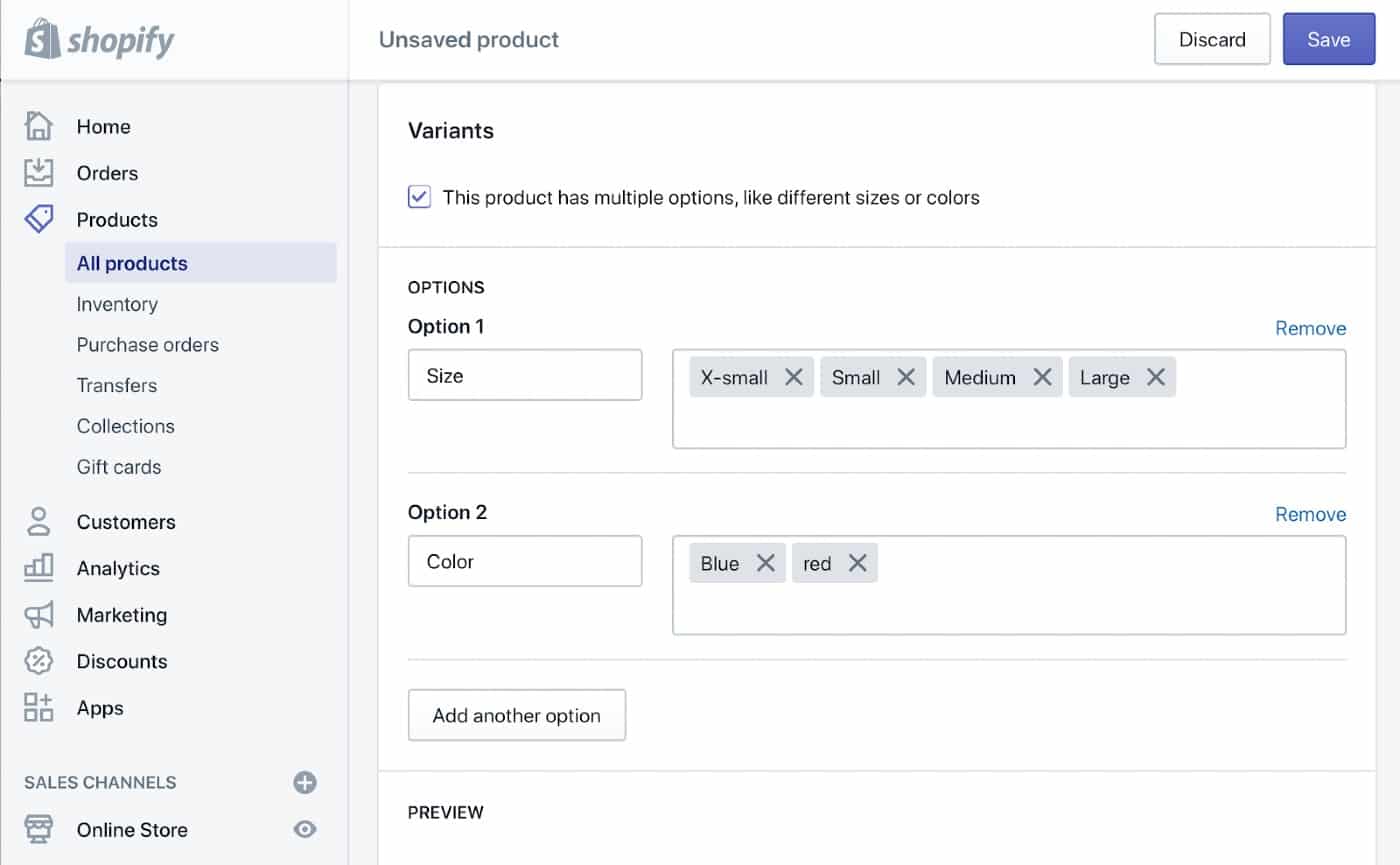Viewport: 1400px width, 865px height.
Task: Click Add another option
Action: 516,715
